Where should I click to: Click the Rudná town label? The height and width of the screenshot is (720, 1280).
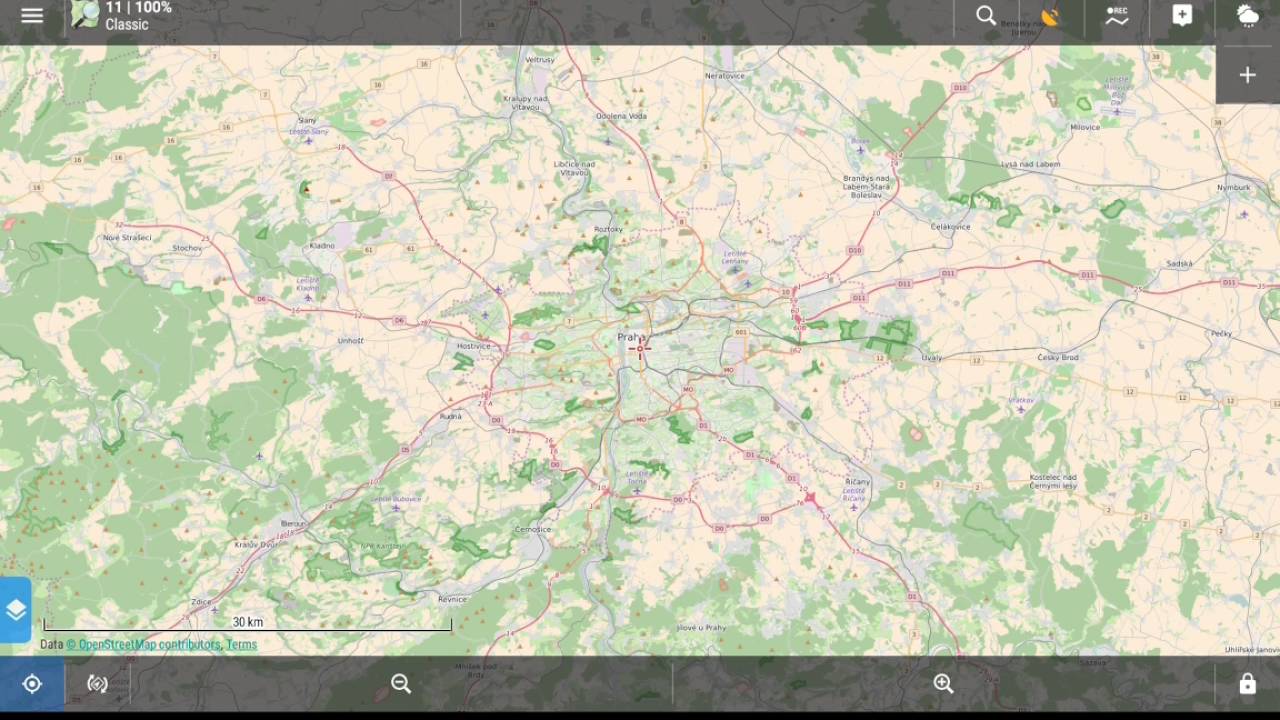coord(450,416)
